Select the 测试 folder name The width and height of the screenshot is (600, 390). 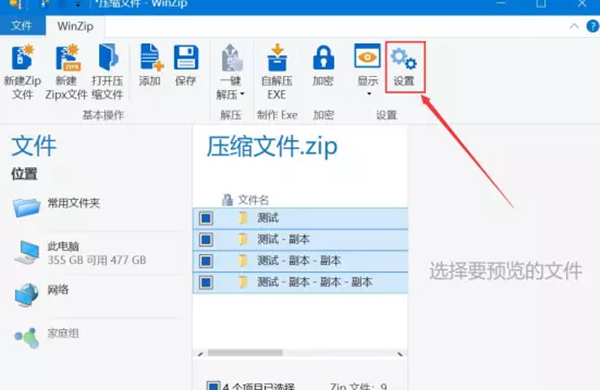[x=268, y=218]
